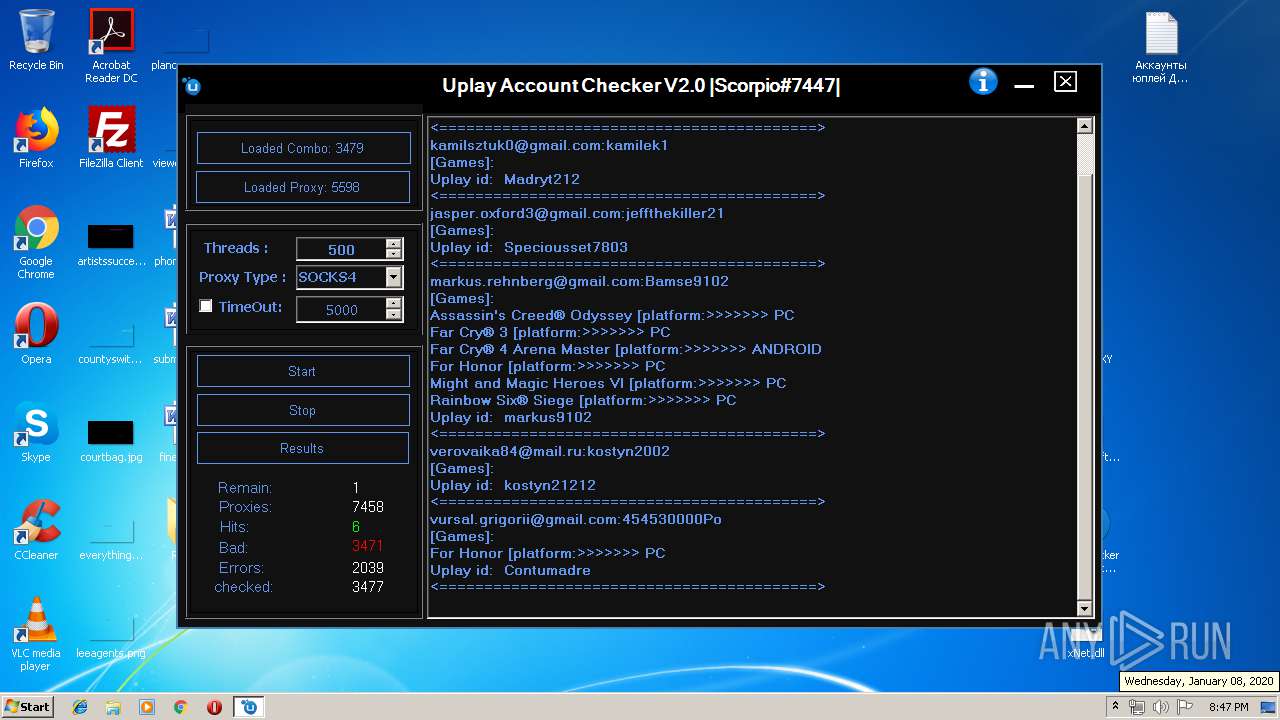Click Opera icon in the taskbar
This screenshot has width=1280, height=720.
(214, 707)
